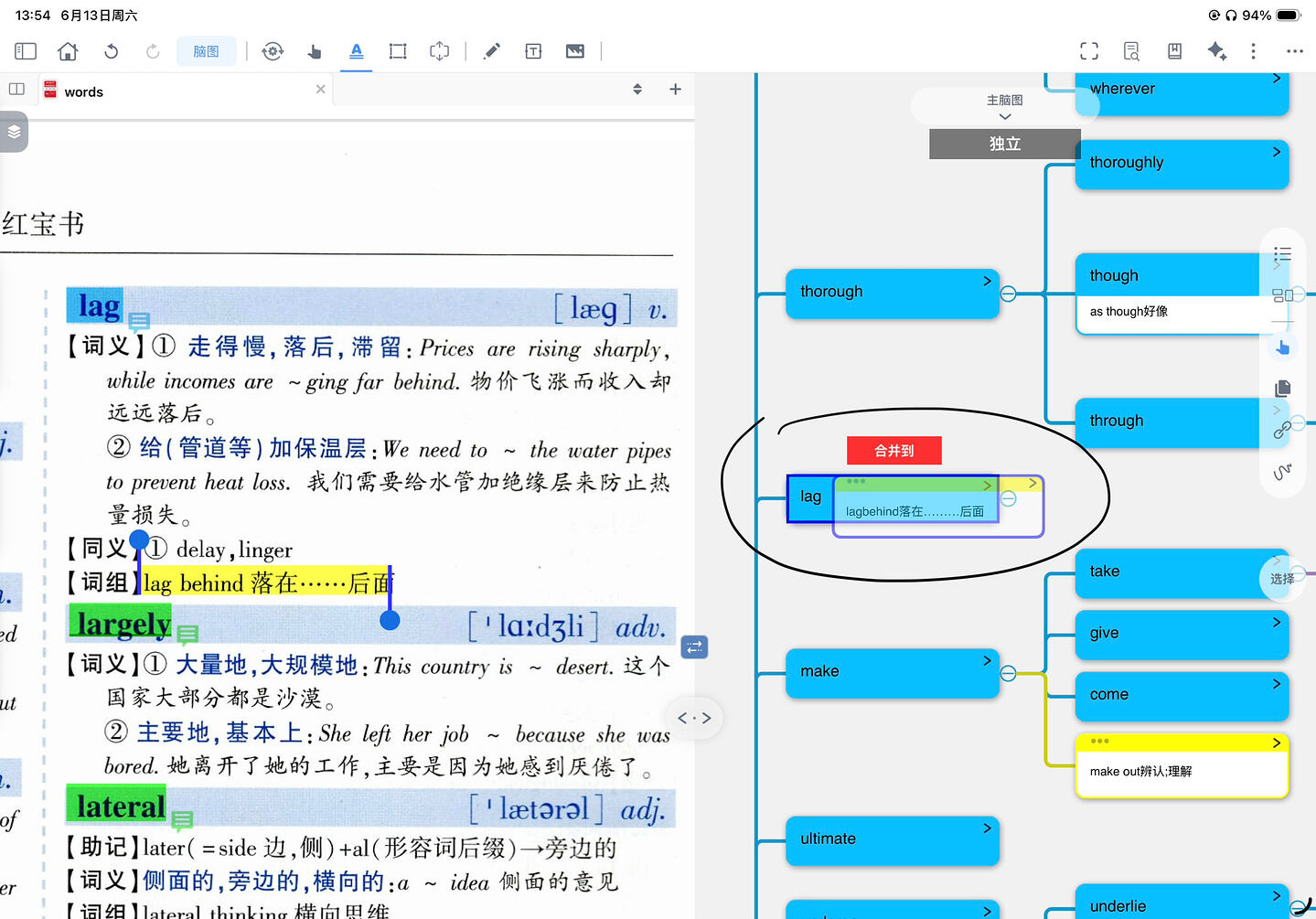This screenshot has height=919, width=1316.
Task: Select the thorough node
Action: pos(893,293)
